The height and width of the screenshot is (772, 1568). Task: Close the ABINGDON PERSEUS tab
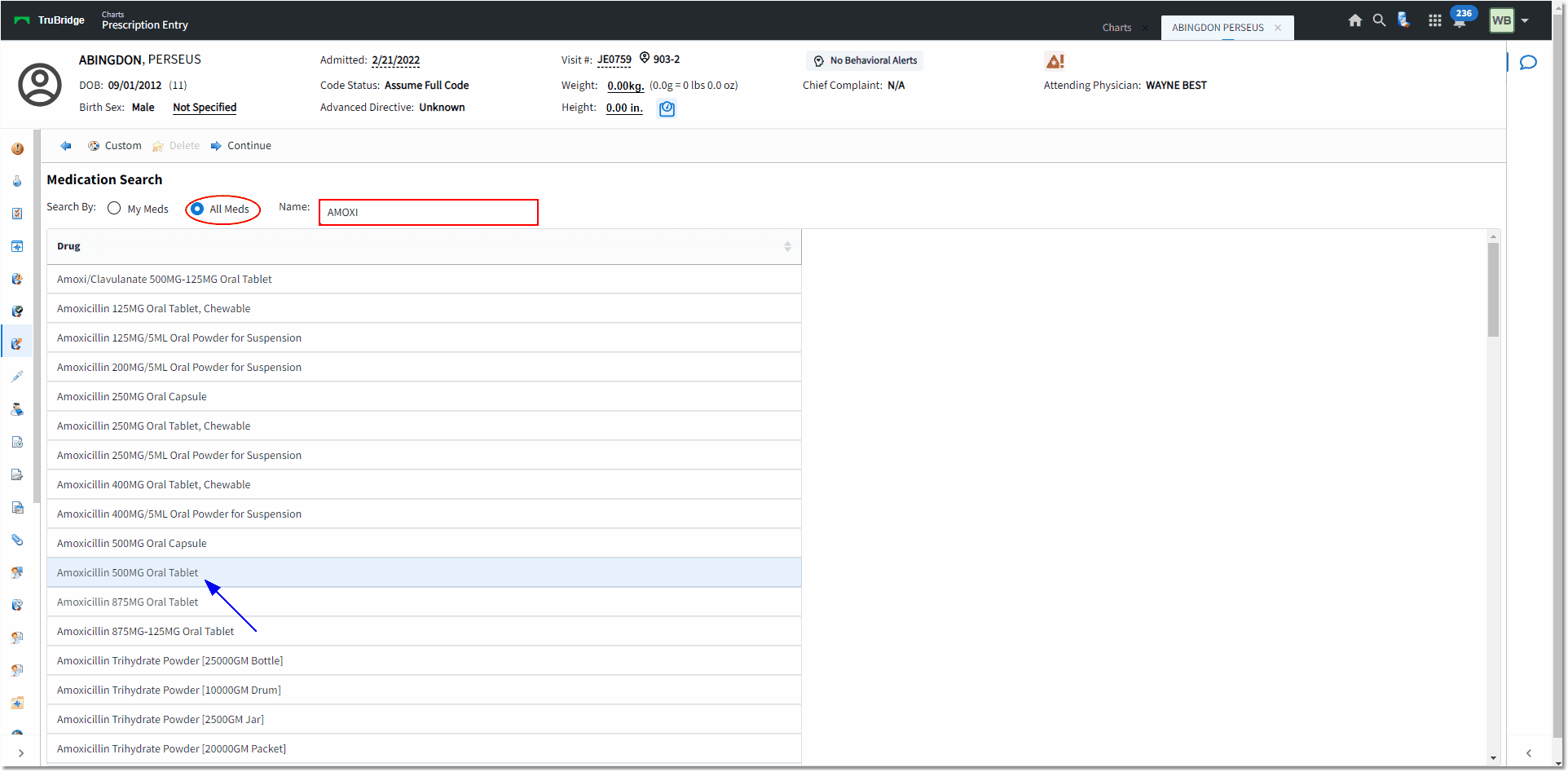tap(1278, 28)
